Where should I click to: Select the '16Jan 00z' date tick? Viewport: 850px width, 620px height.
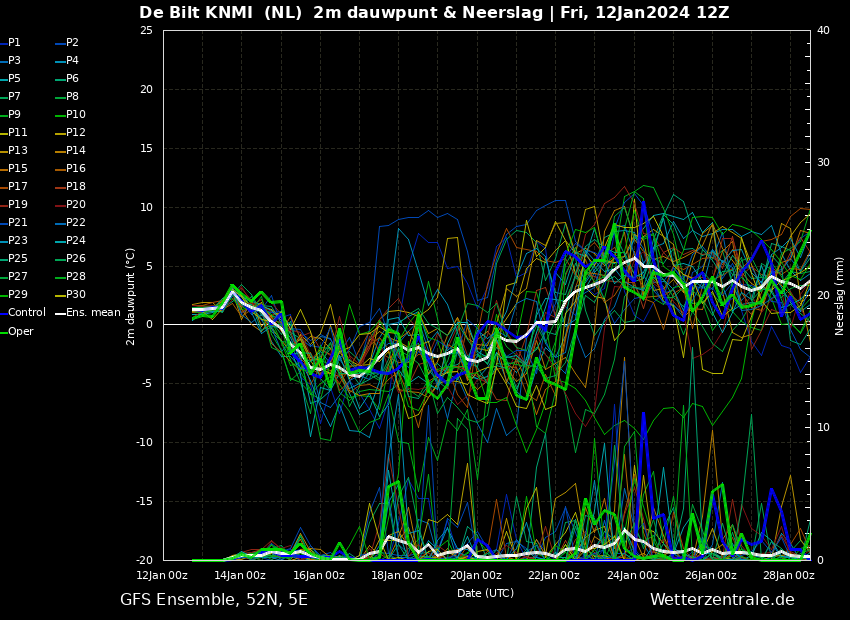click(318, 576)
